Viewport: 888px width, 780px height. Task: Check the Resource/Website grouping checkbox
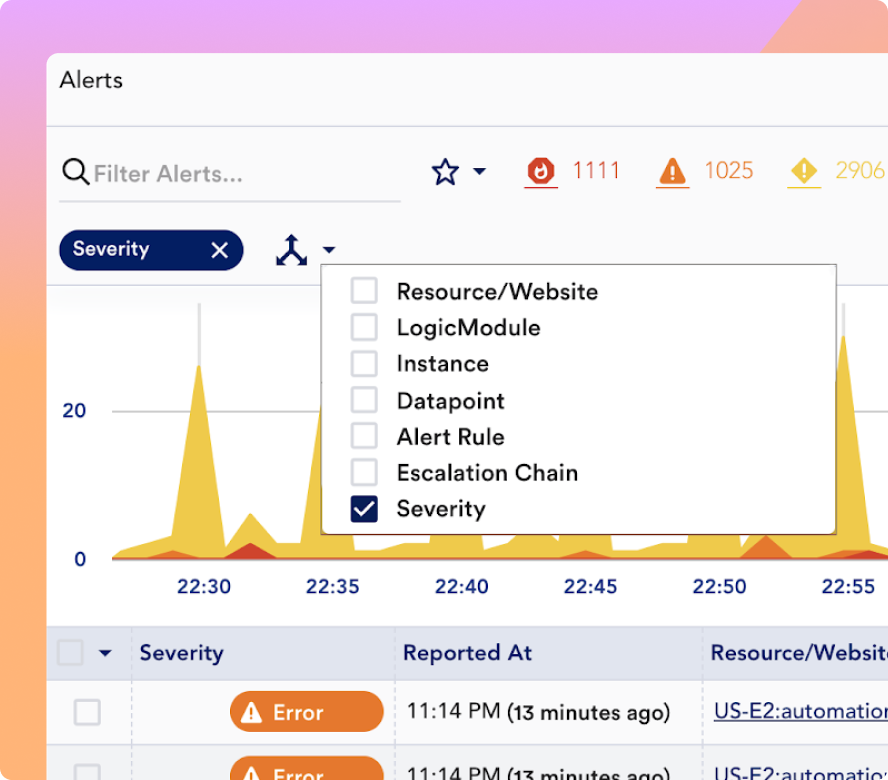[x=364, y=291]
